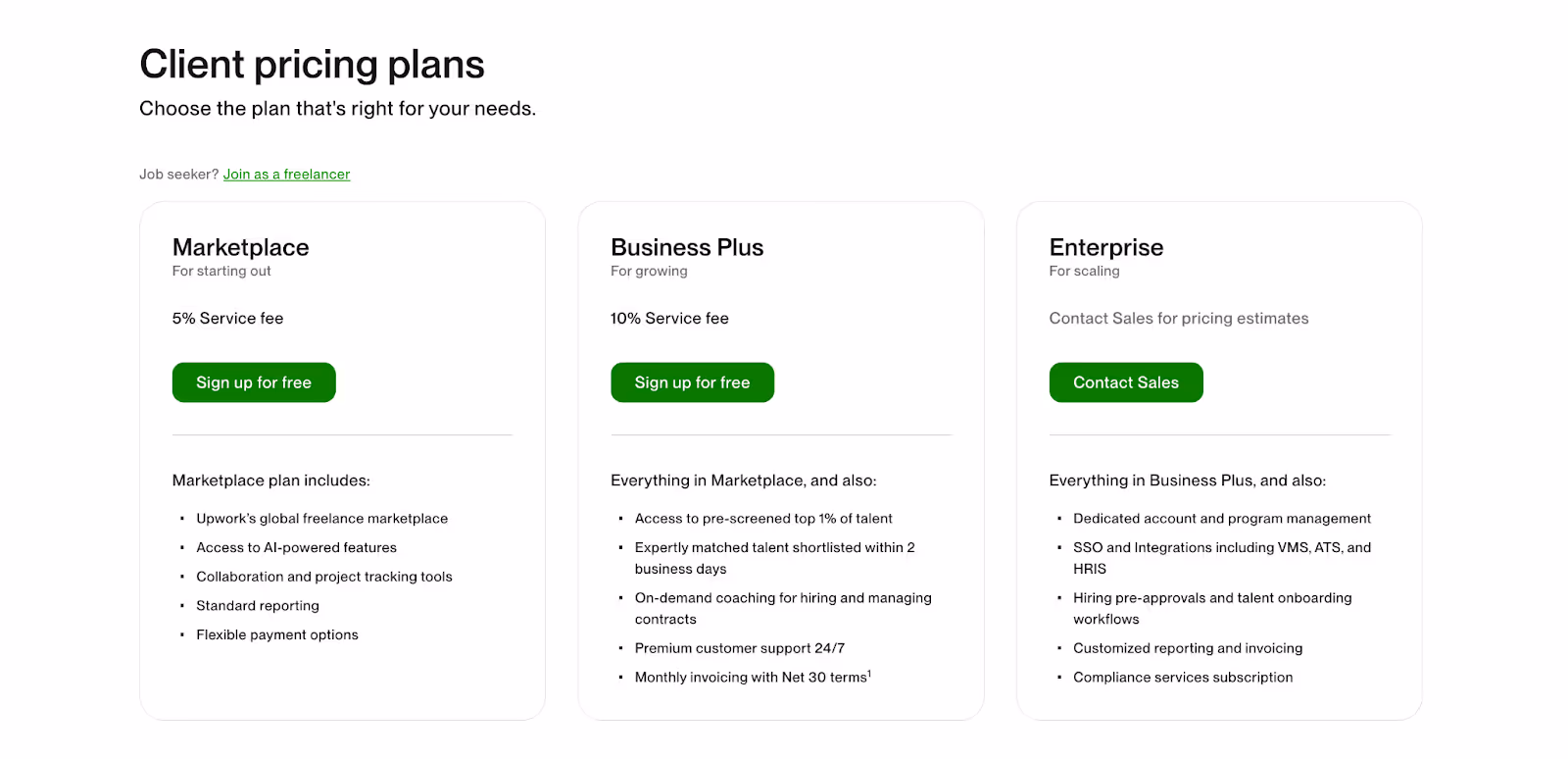Select the Marketplace plan heading
Image resolution: width=1568 pixels, height=759 pixels.
point(241,247)
